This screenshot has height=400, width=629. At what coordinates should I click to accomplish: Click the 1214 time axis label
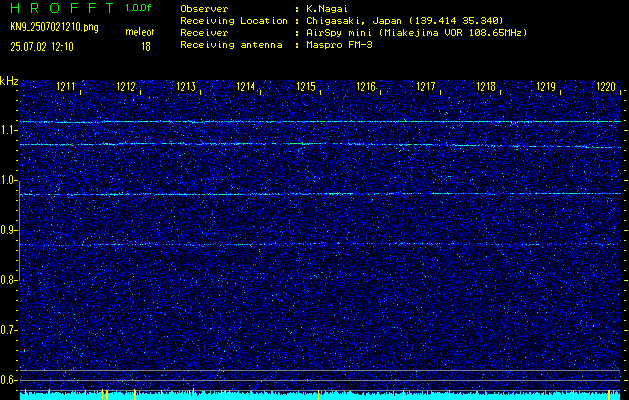[x=246, y=87]
